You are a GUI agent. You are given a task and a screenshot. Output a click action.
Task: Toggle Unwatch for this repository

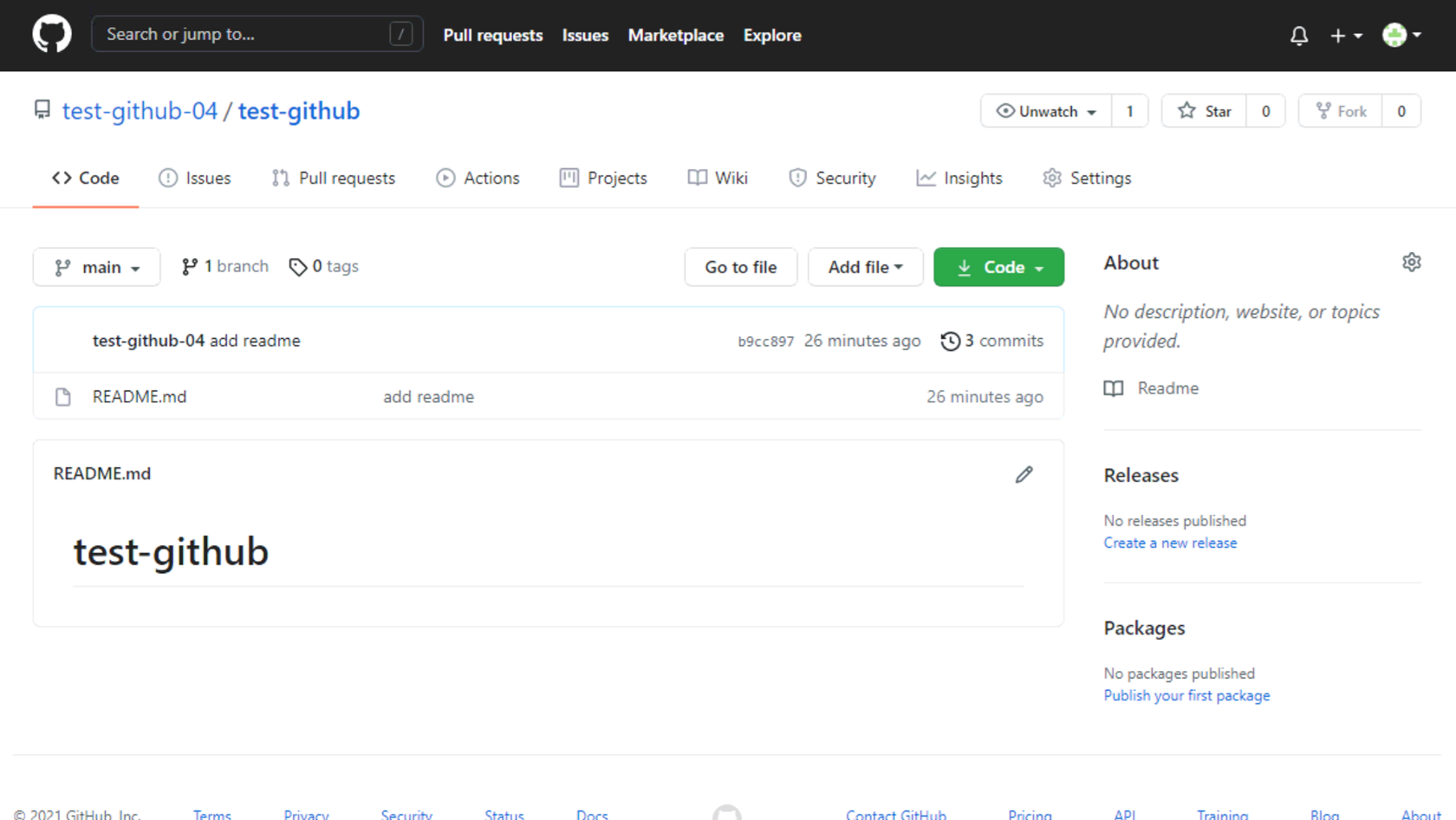point(1046,111)
